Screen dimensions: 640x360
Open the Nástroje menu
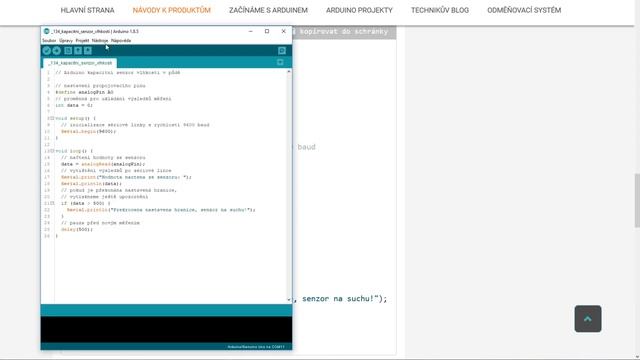pos(100,41)
